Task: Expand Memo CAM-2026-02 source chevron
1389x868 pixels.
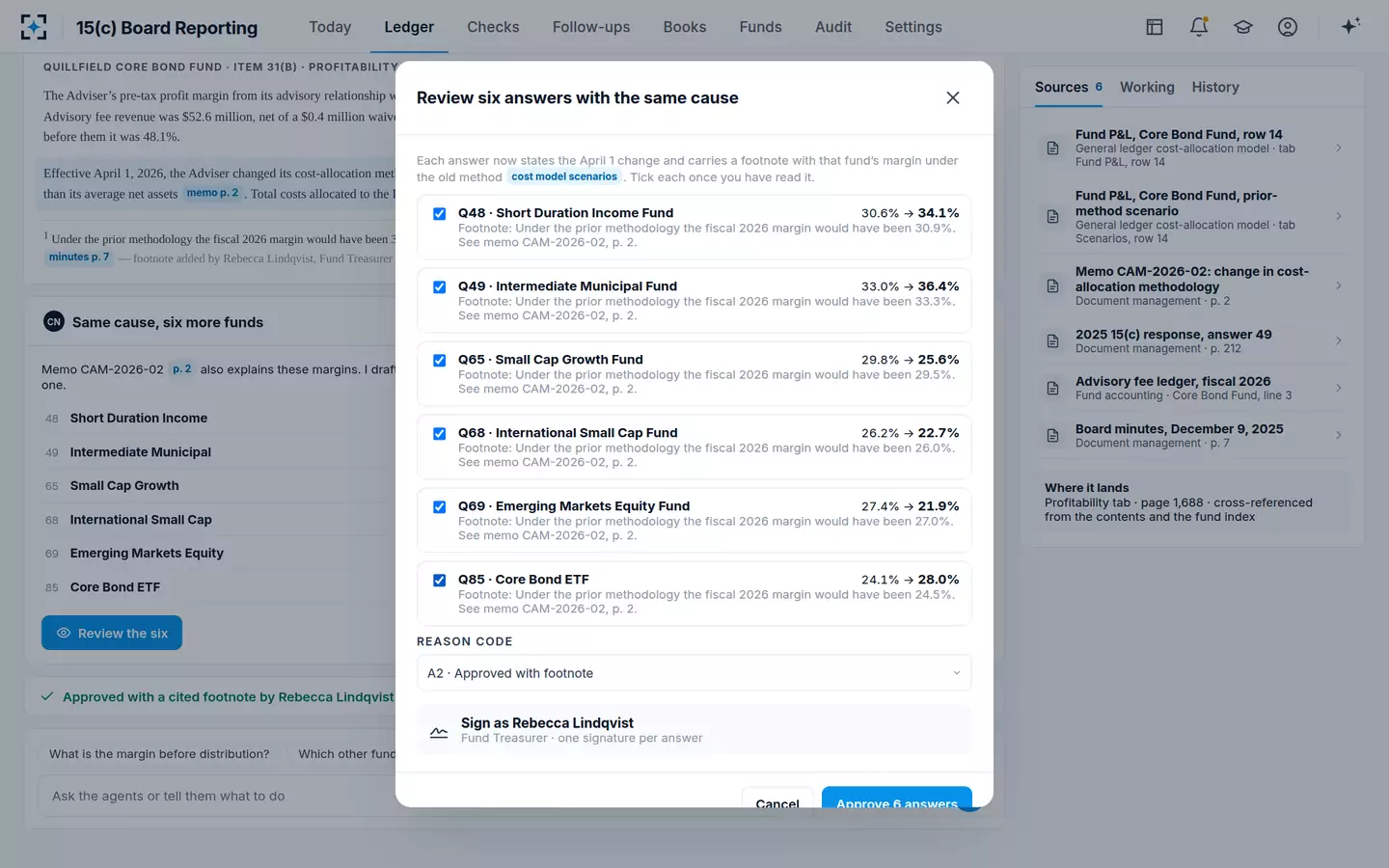Action: tap(1339, 286)
